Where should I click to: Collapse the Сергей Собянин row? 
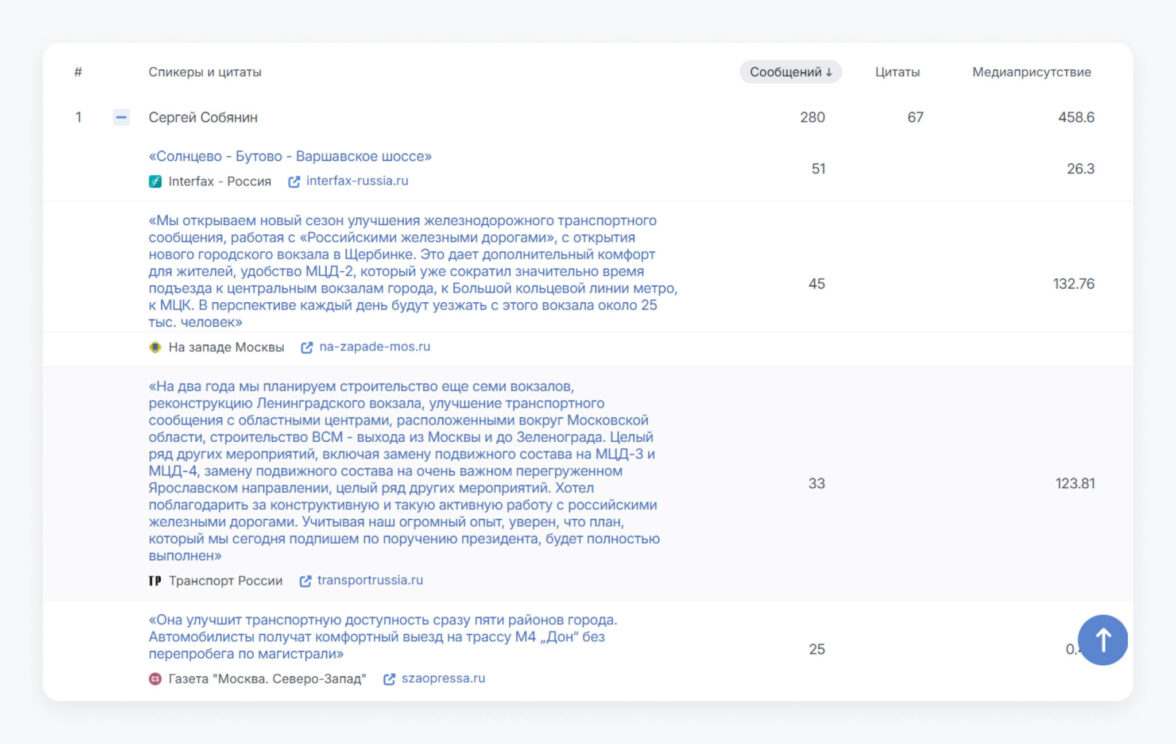[121, 117]
